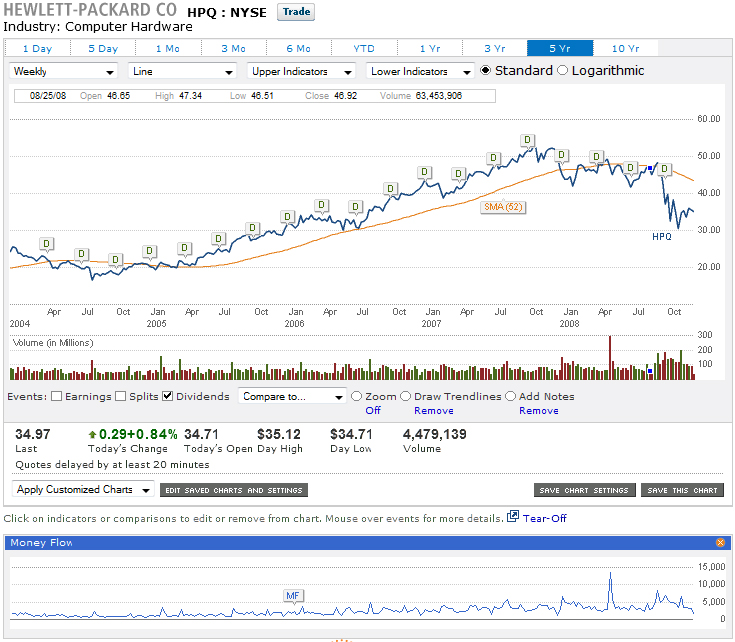
Task: Click the blue marker in volume bars
Action: [650, 371]
